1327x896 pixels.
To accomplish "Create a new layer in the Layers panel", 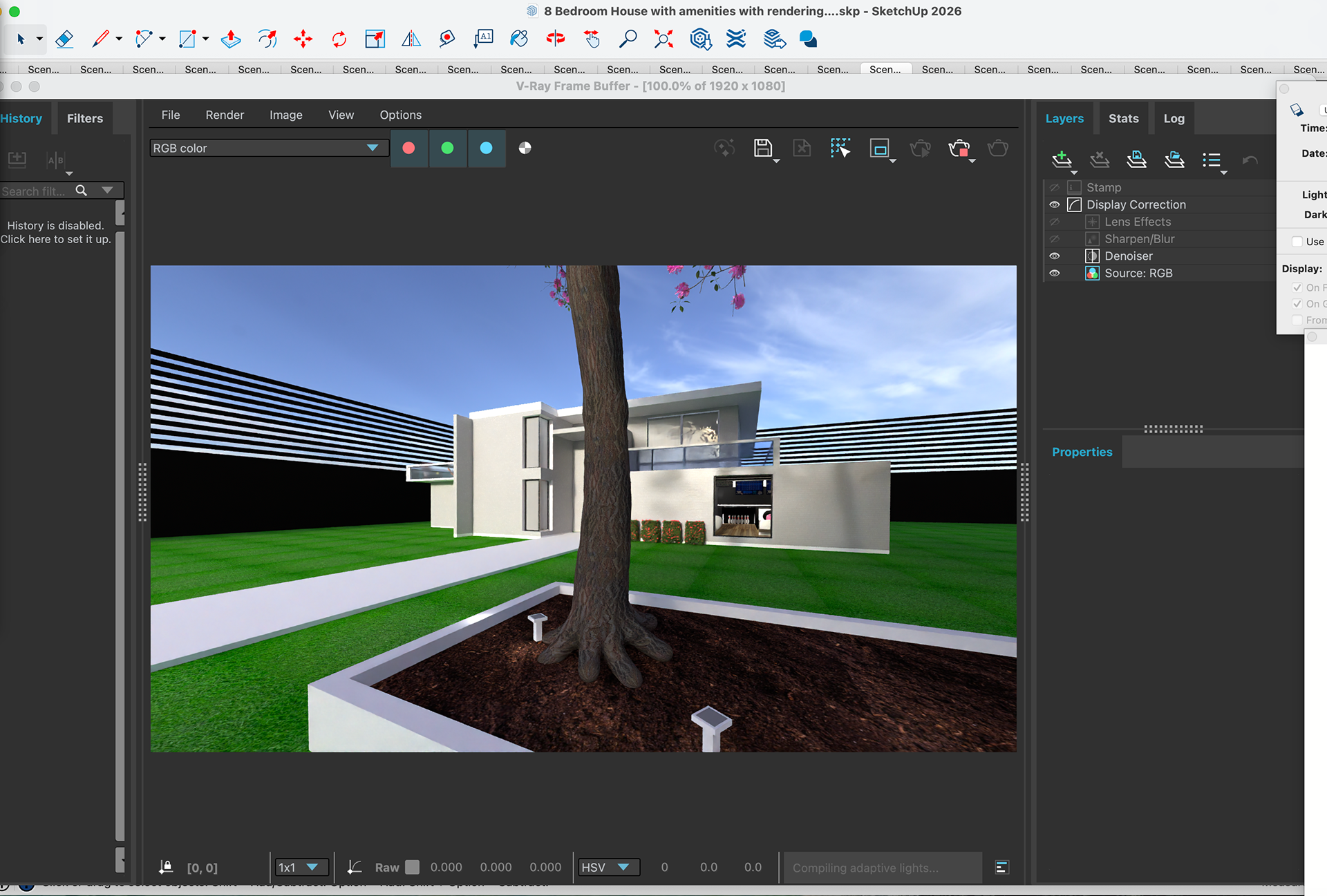I will point(1062,160).
